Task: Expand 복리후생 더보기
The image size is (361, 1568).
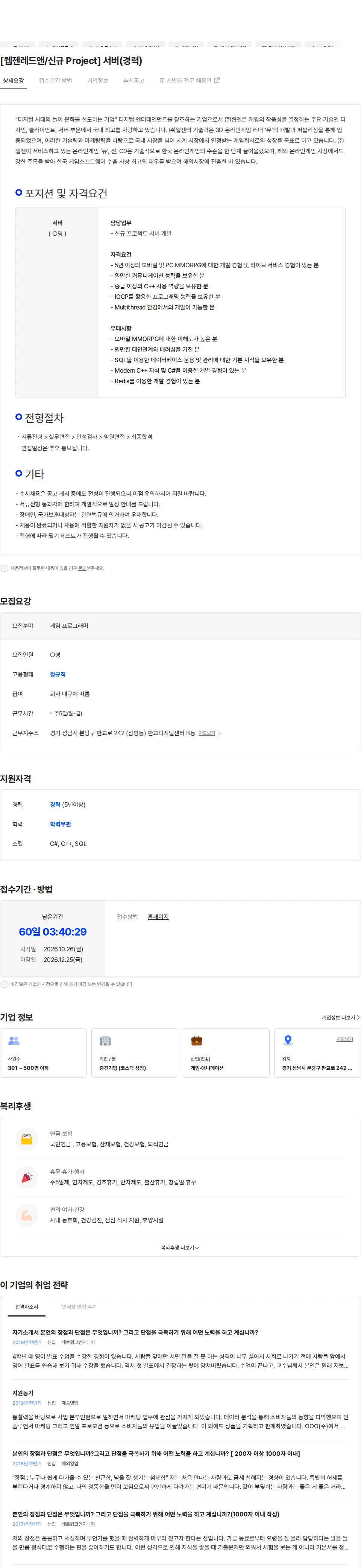Action: (180, 1247)
